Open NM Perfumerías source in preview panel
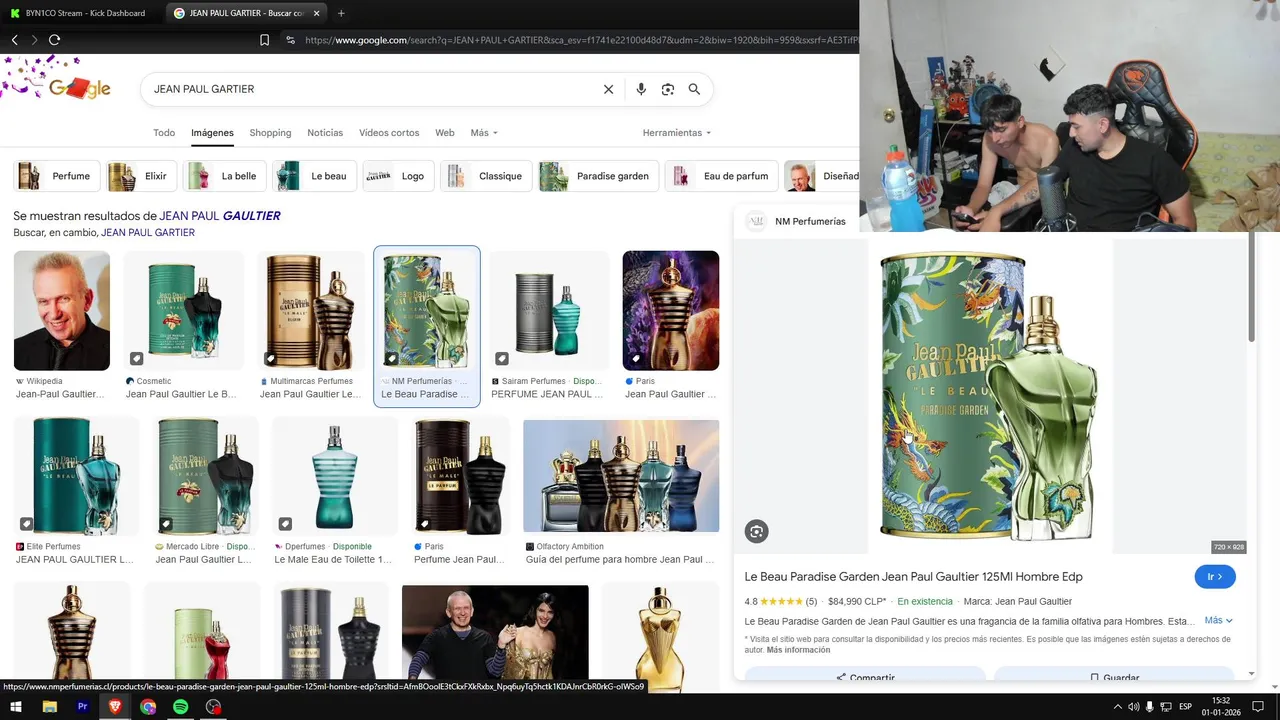 (x=797, y=221)
